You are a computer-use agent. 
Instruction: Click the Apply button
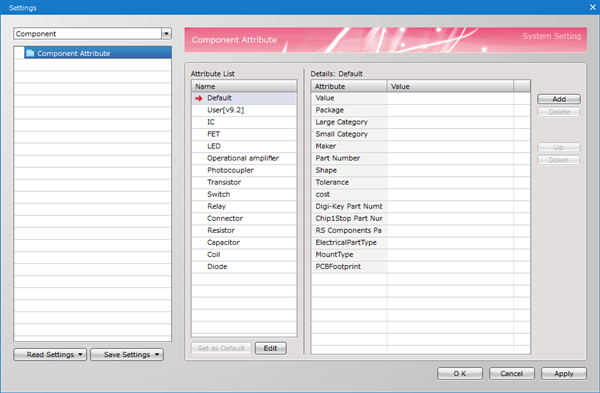(x=564, y=373)
